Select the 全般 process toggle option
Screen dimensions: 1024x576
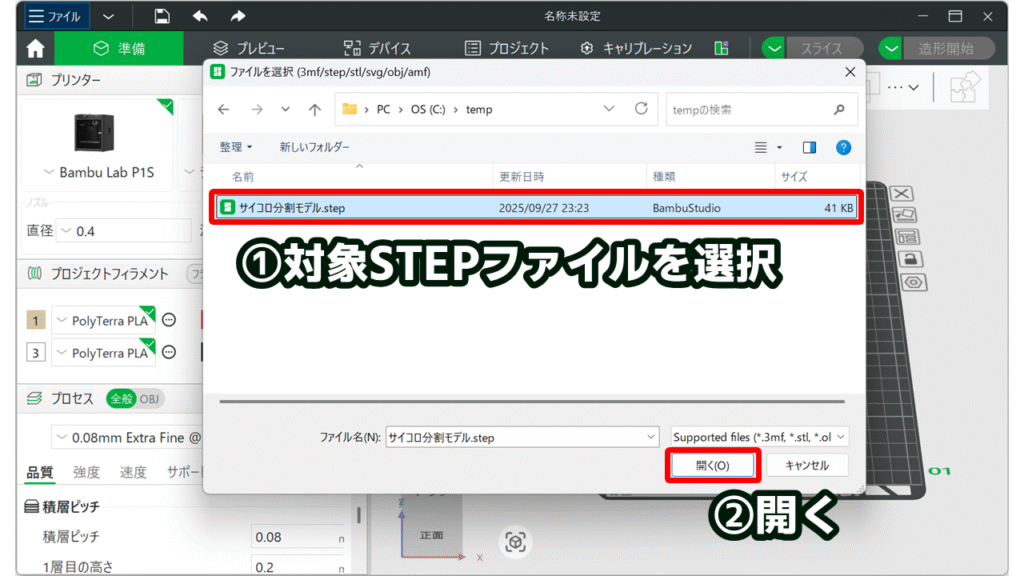[x=120, y=398]
